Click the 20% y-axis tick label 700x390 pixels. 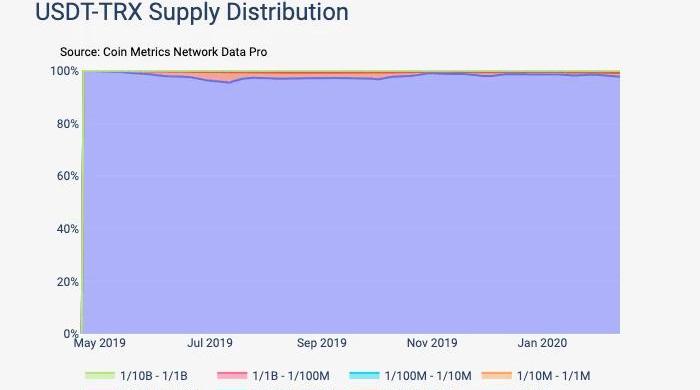click(x=67, y=282)
